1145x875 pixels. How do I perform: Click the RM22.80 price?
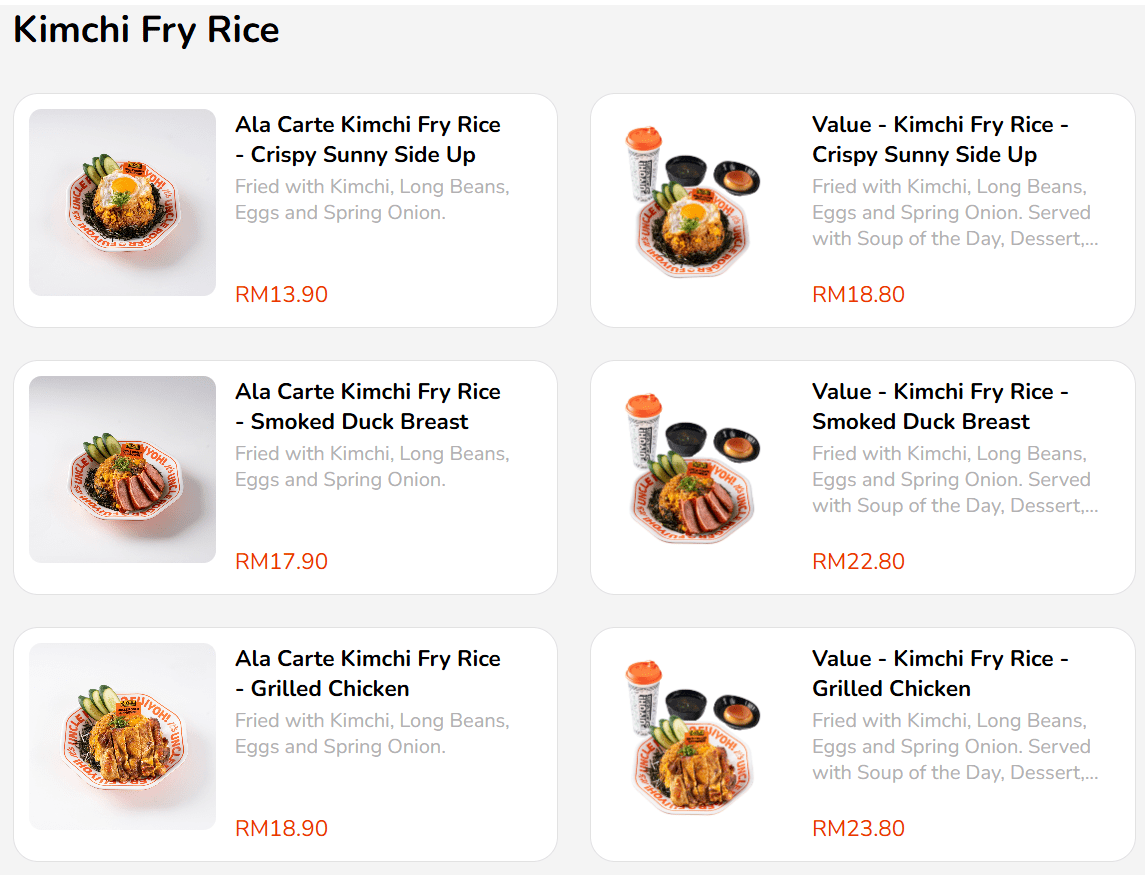pyautogui.click(x=858, y=562)
